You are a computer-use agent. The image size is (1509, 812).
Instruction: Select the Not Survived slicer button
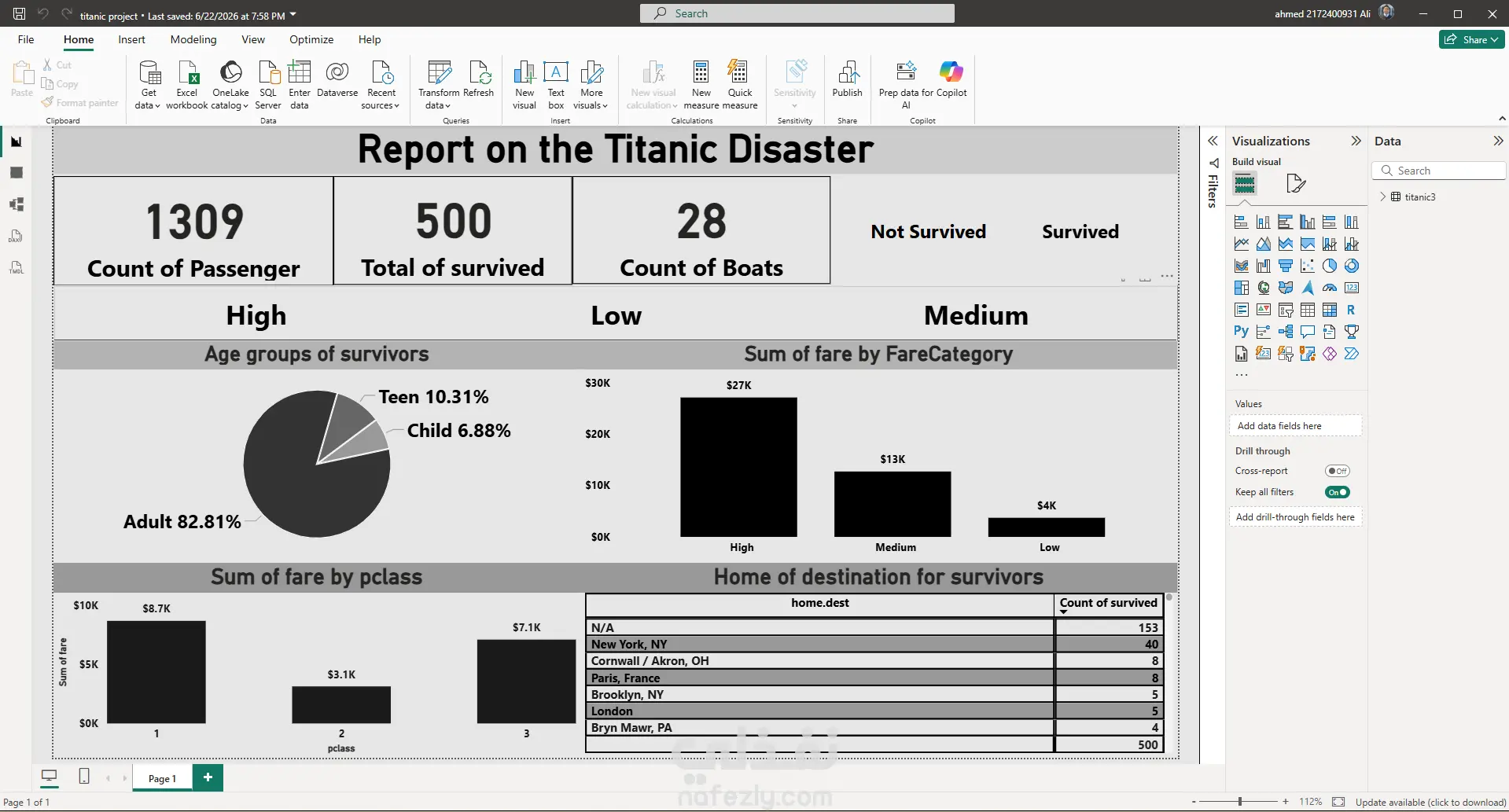[x=928, y=232]
